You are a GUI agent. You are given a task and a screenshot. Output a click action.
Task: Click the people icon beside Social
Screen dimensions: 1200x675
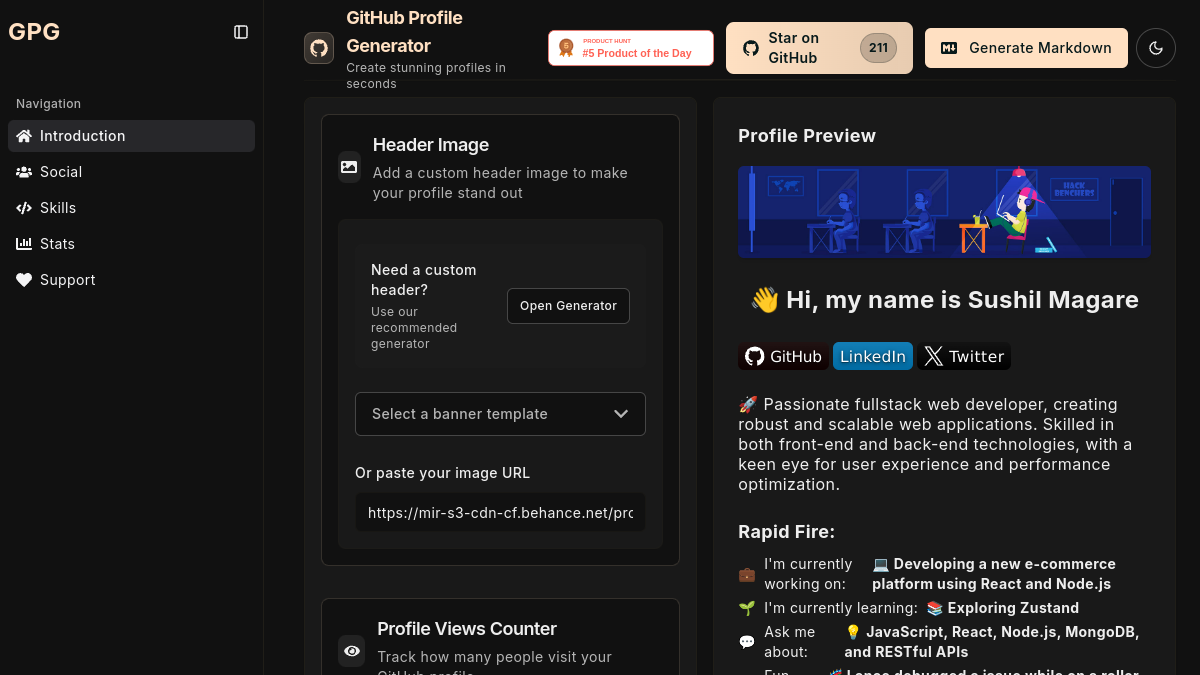pyautogui.click(x=24, y=172)
